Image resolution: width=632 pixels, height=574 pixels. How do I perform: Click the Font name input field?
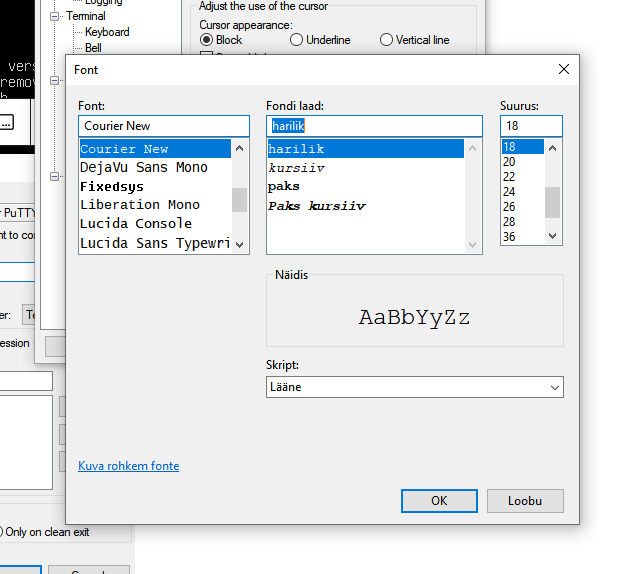point(163,126)
